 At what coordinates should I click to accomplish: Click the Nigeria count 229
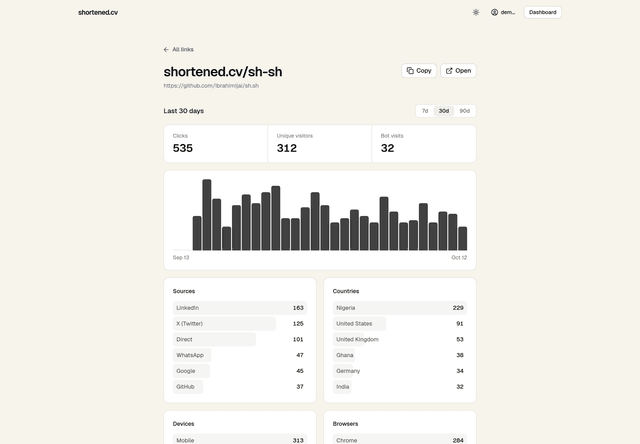[x=458, y=308]
